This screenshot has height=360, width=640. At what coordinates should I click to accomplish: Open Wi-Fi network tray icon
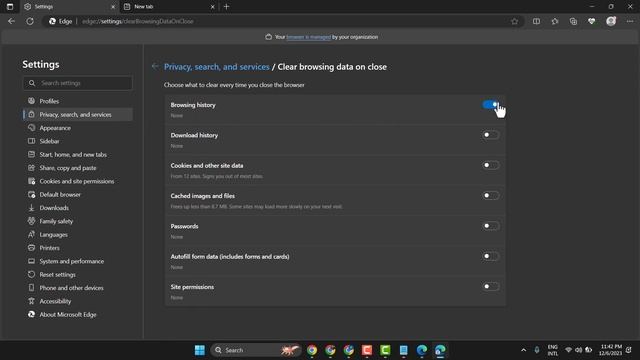(x=568, y=350)
